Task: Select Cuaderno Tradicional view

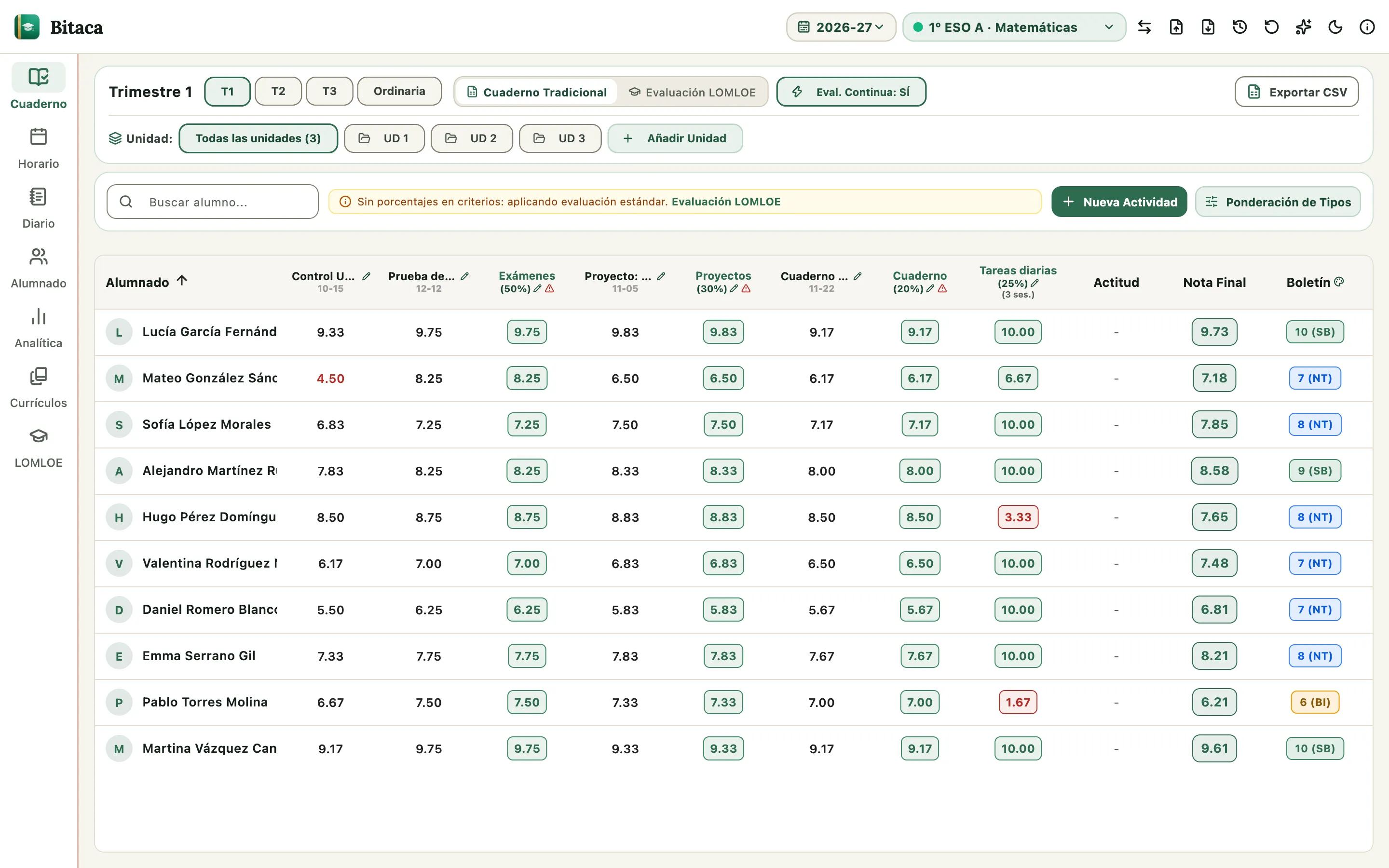Action: tap(537, 92)
